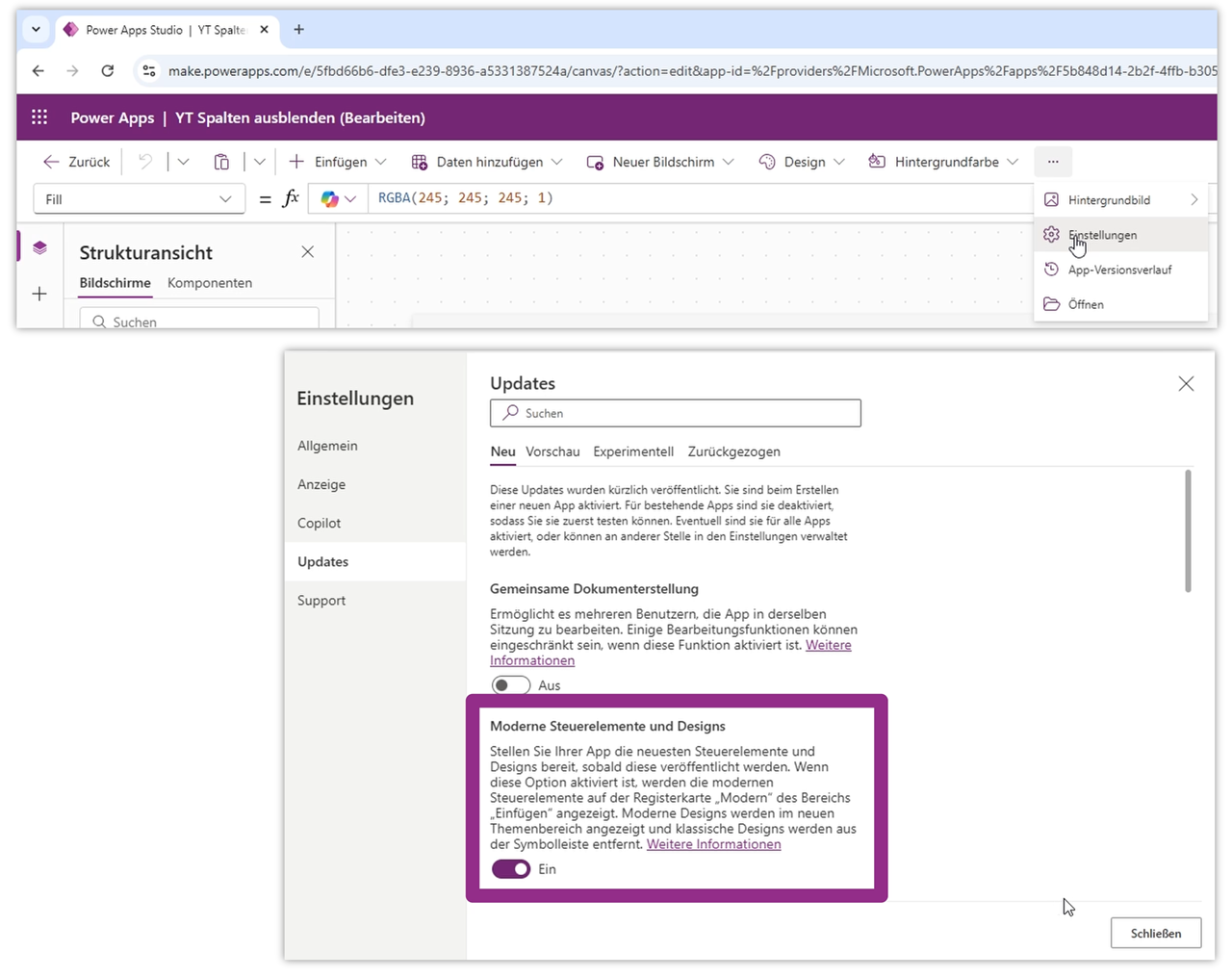Open the Hintergrundbild submenu
Screen dimensions: 1232x978
(x=1120, y=200)
